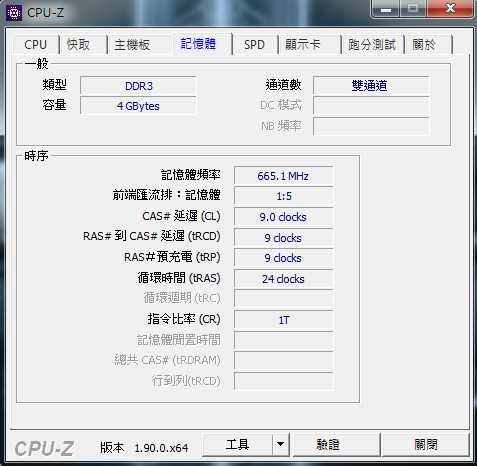This screenshot has height=466, width=477.
Task: Click the CAS# 延遲 (CL) label
Action: coord(181,216)
